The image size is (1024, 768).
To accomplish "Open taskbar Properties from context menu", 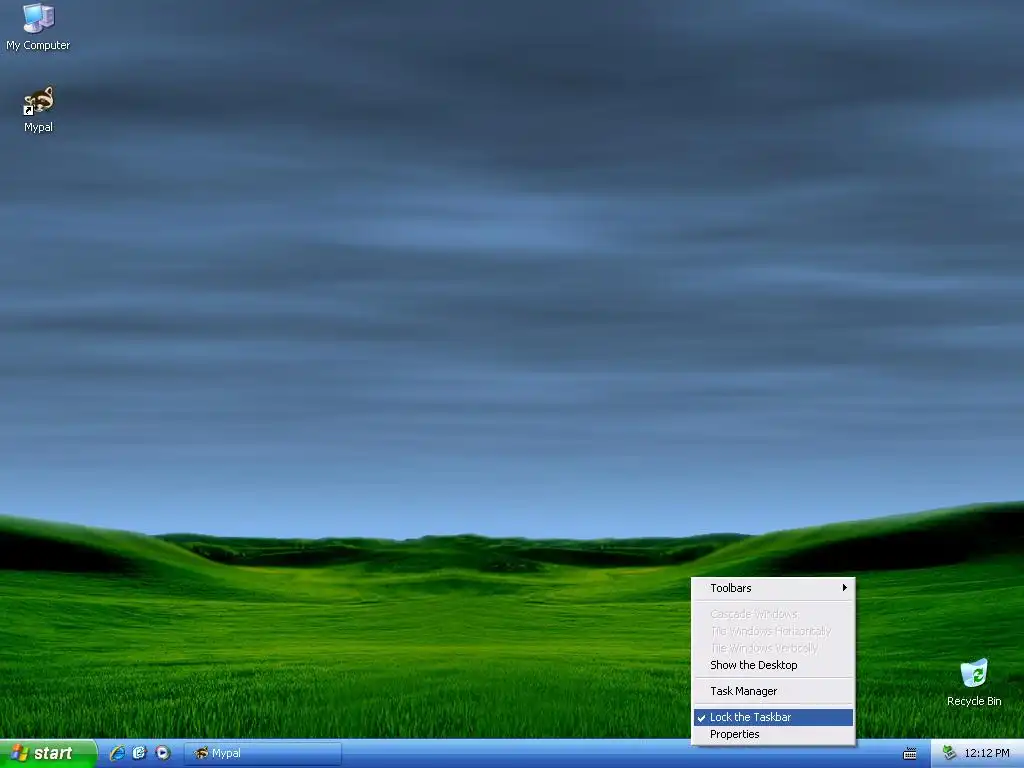I will coord(773,734).
